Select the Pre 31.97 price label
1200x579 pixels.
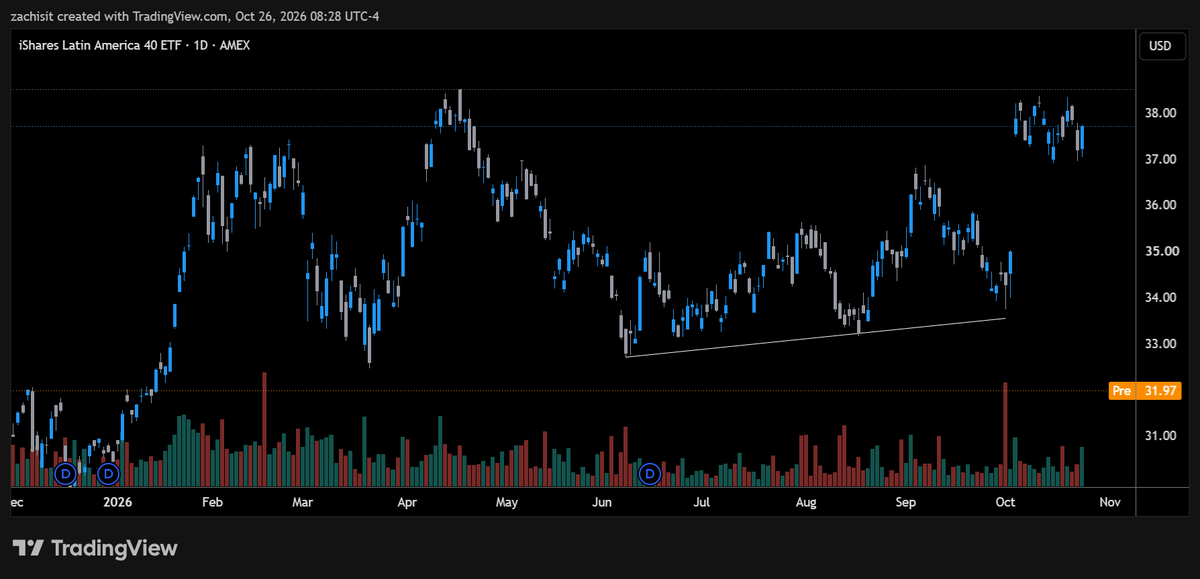1145,390
